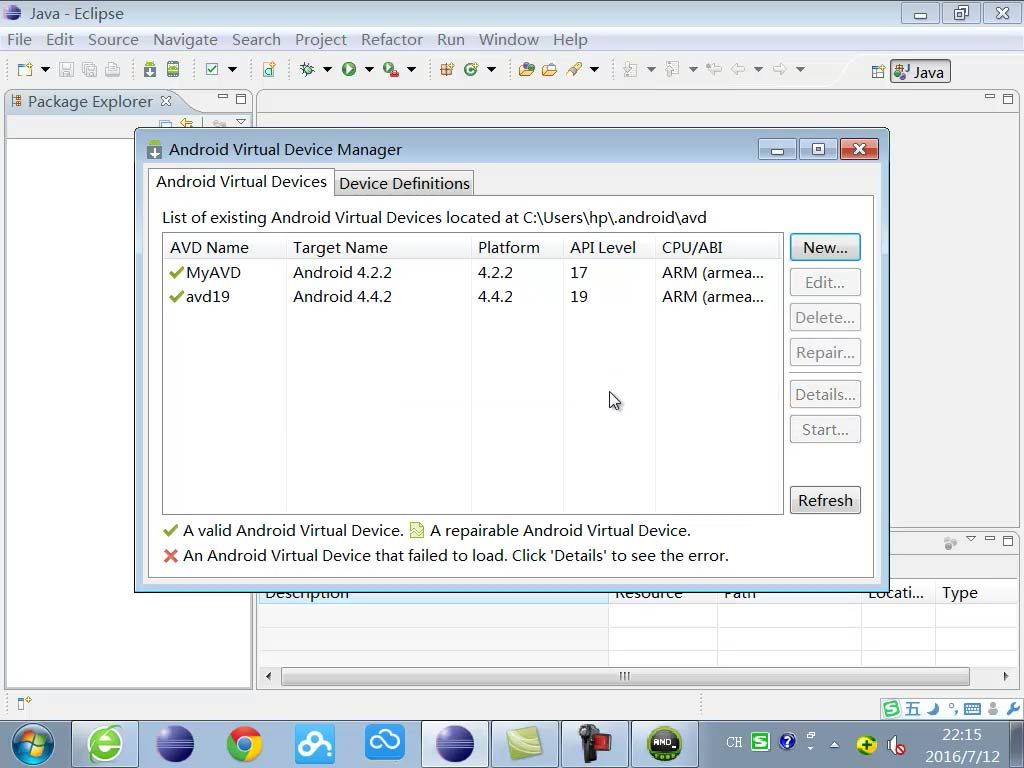Viewport: 1024px width, 768px height.
Task: Click the green Run button icon
Action: tap(349, 69)
